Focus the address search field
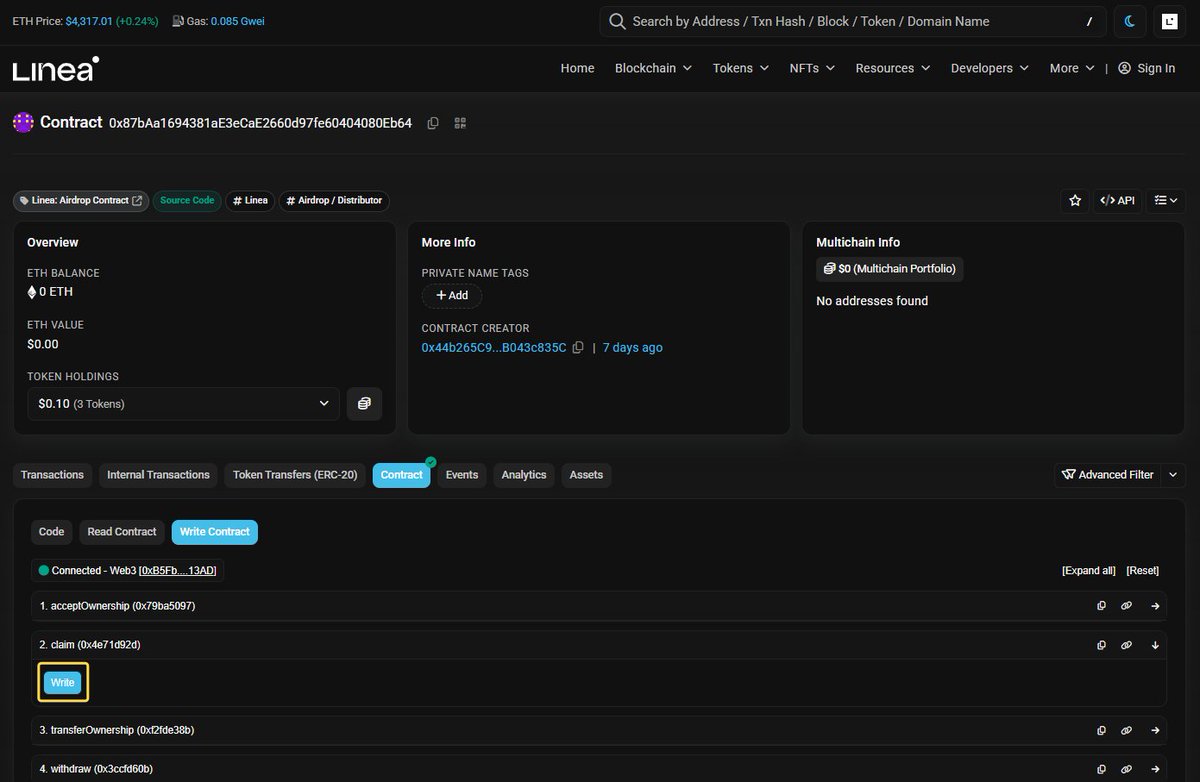This screenshot has height=782, width=1200. coord(852,21)
